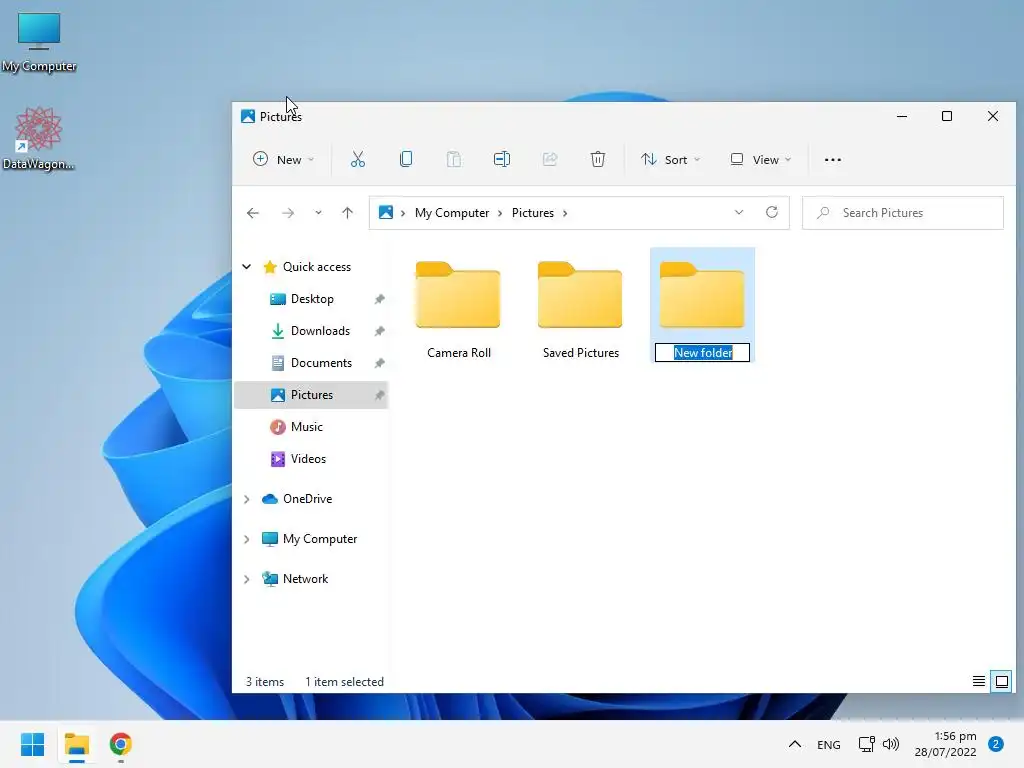Click the New folder name edit box

click(702, 353)
